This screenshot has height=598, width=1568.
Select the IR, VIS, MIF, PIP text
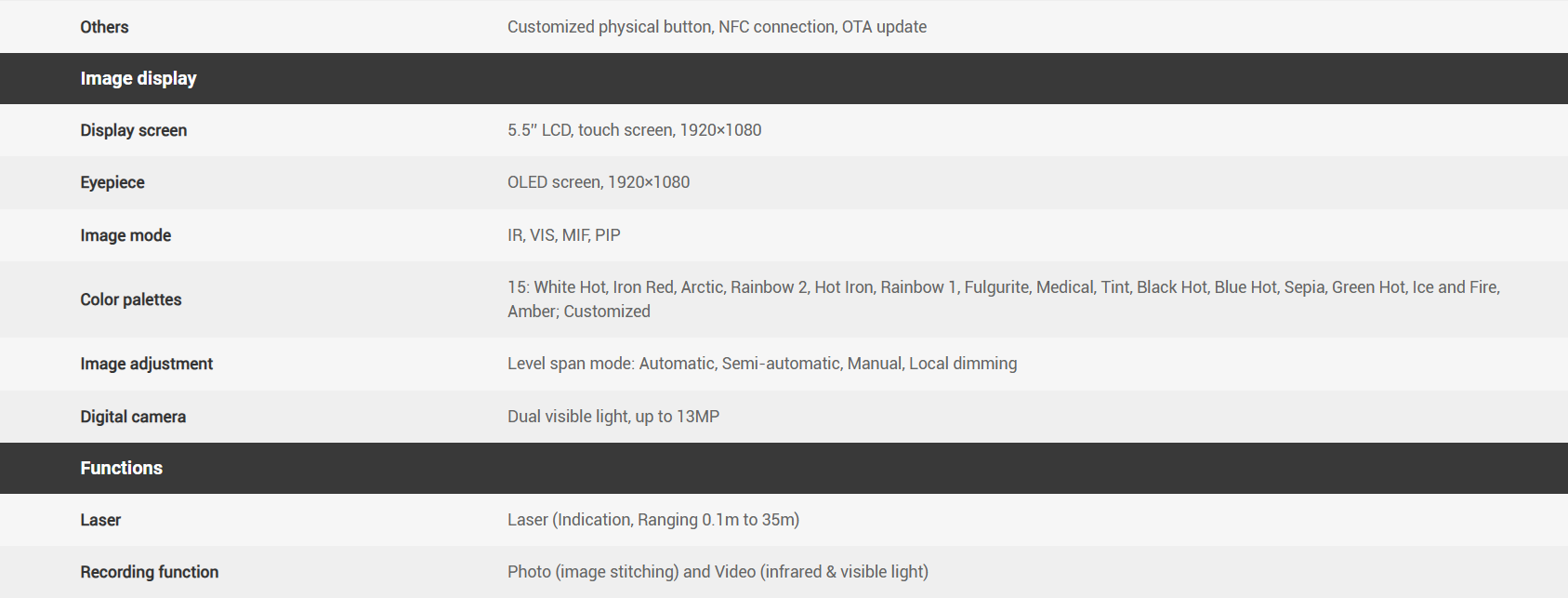pos(563,235)
